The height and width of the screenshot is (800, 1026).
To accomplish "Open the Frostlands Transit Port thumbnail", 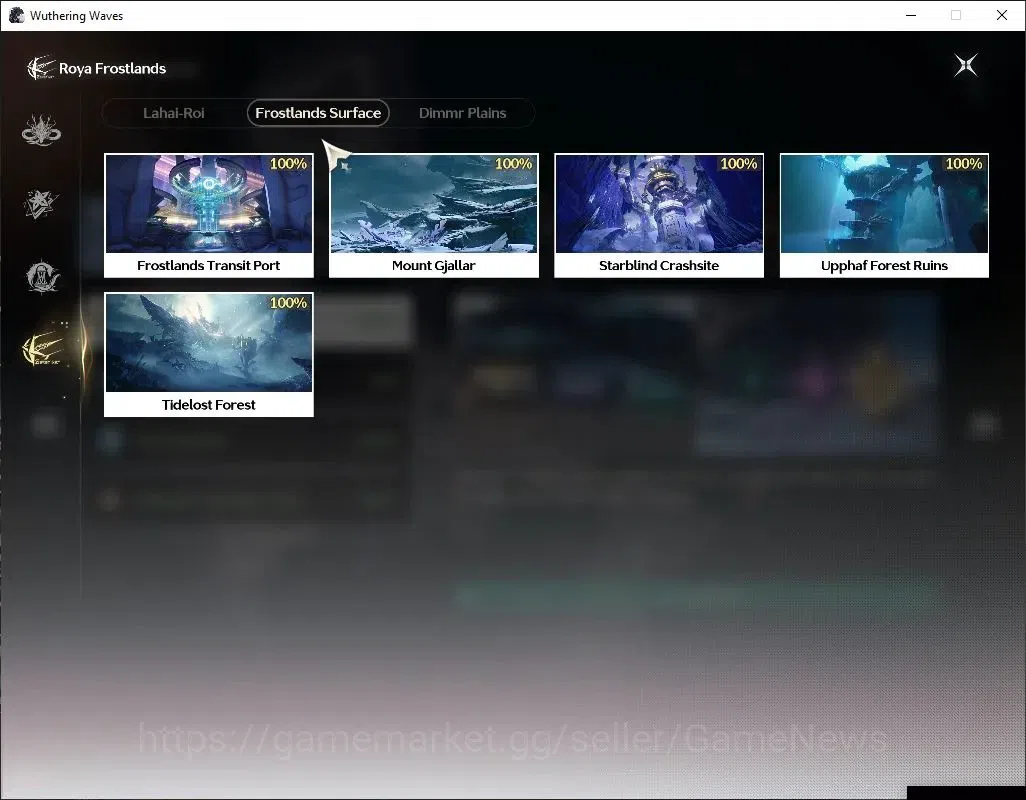I will (209, 203).
